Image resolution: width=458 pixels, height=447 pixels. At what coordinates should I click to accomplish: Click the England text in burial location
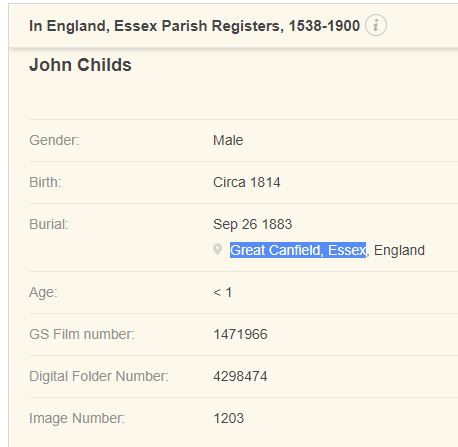pos(399,250)
